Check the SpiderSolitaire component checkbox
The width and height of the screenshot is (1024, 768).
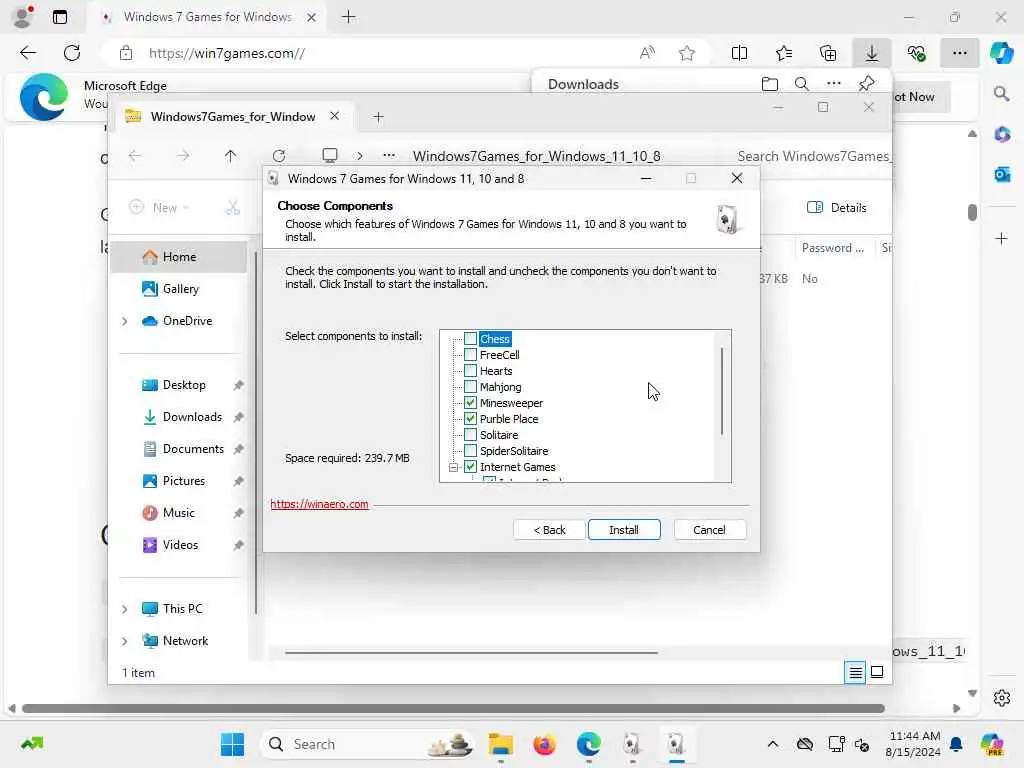[470, 451]
